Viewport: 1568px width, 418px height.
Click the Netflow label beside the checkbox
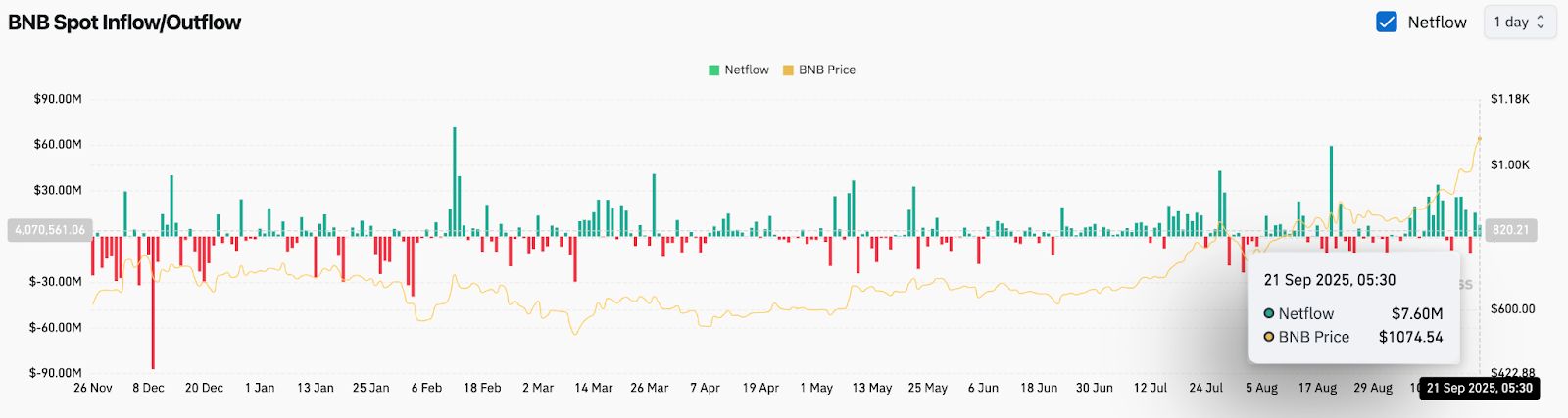[x=1437, y=23]
